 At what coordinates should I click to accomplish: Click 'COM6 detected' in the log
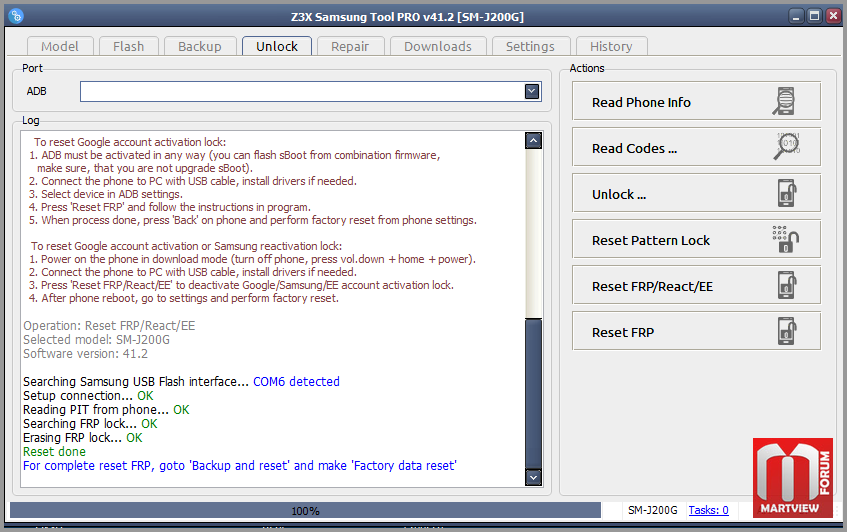296,381
